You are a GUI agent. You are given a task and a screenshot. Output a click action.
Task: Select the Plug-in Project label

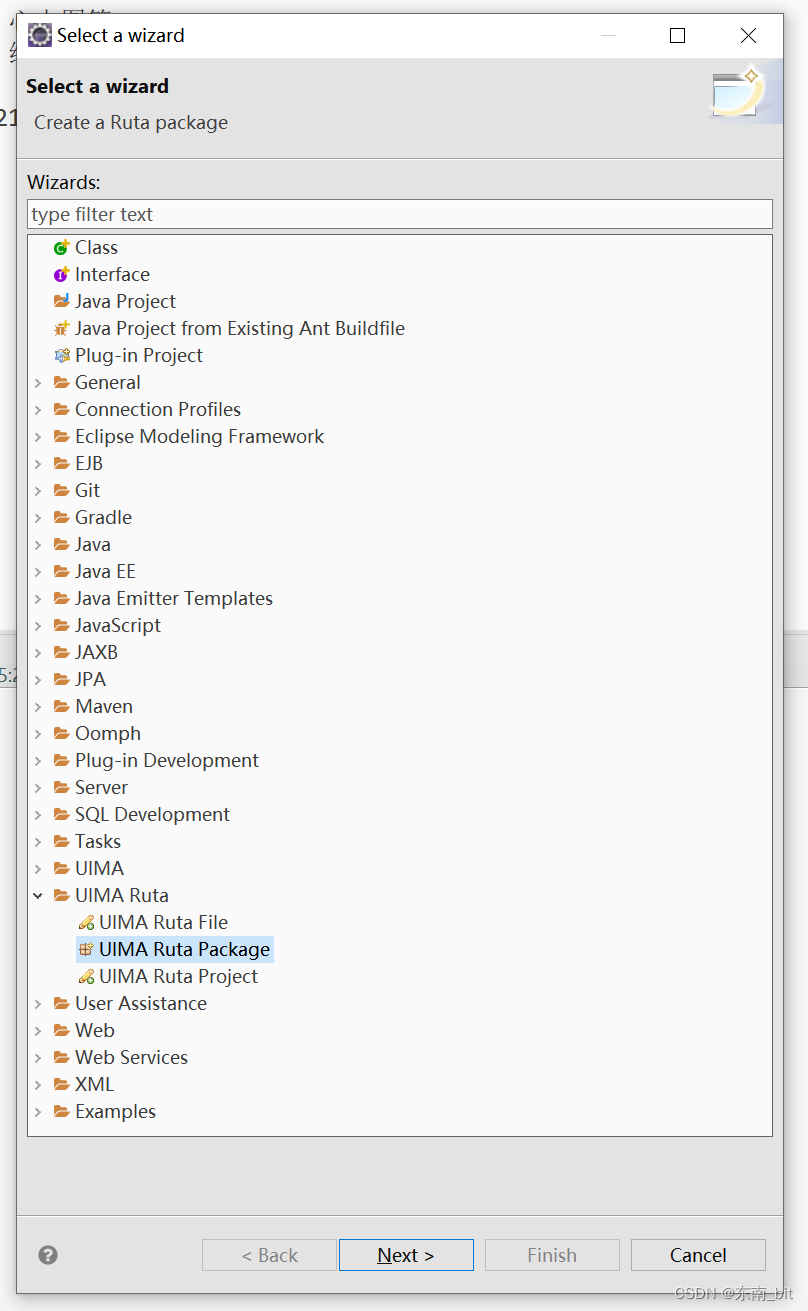(139, 355)
